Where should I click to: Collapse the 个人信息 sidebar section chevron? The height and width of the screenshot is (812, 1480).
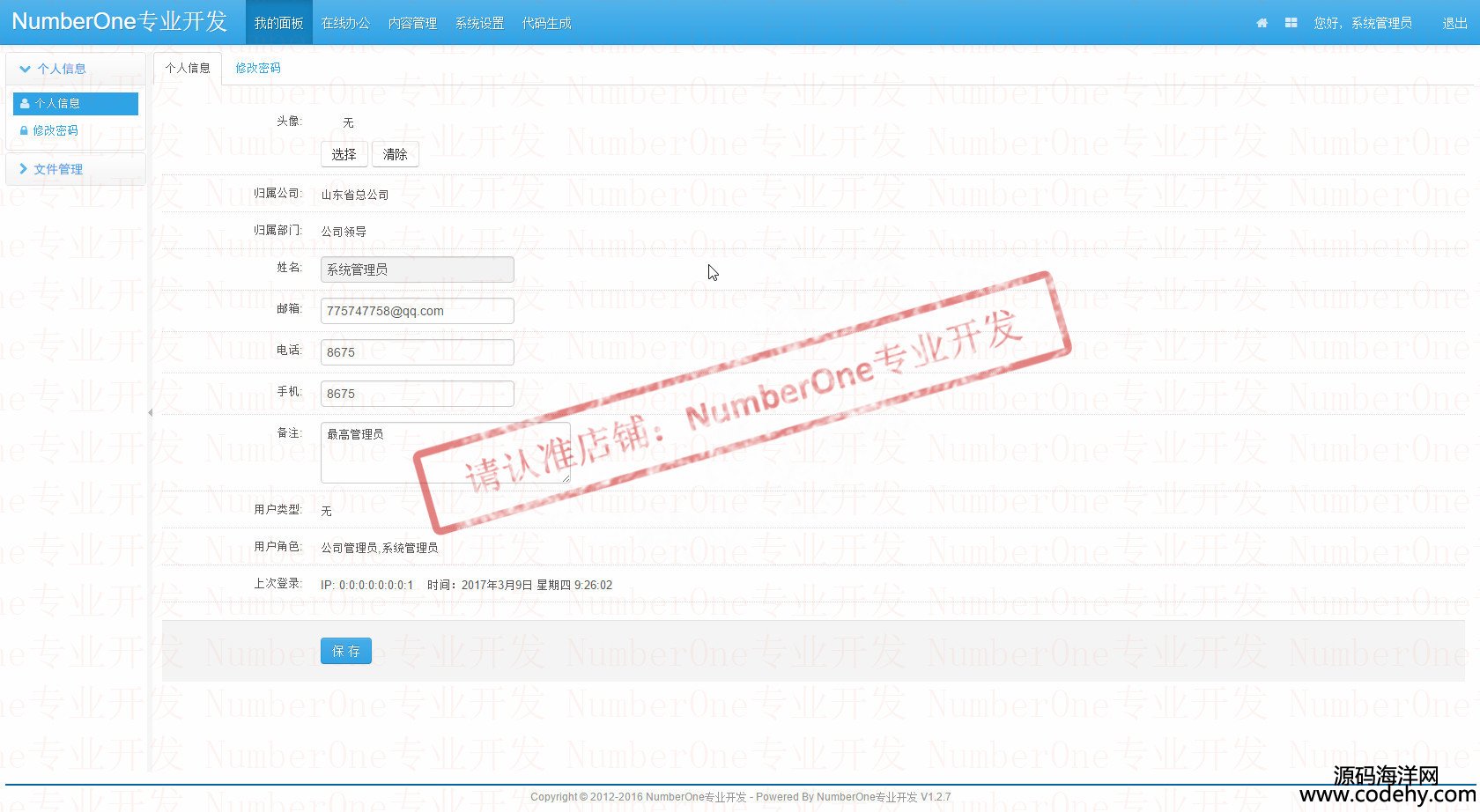[x=25, y=69]
